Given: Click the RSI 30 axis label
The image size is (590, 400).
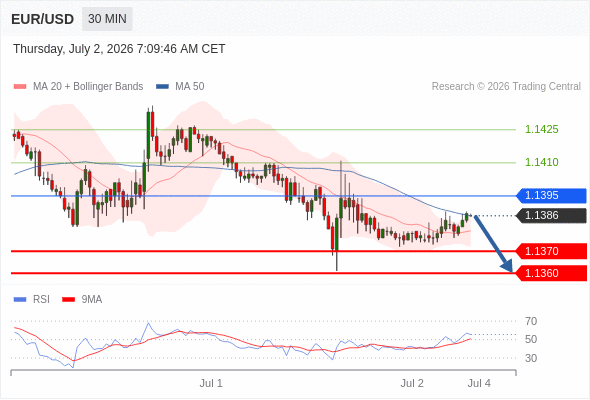Looking at the screenshot, I should click(x=531, y=358).
